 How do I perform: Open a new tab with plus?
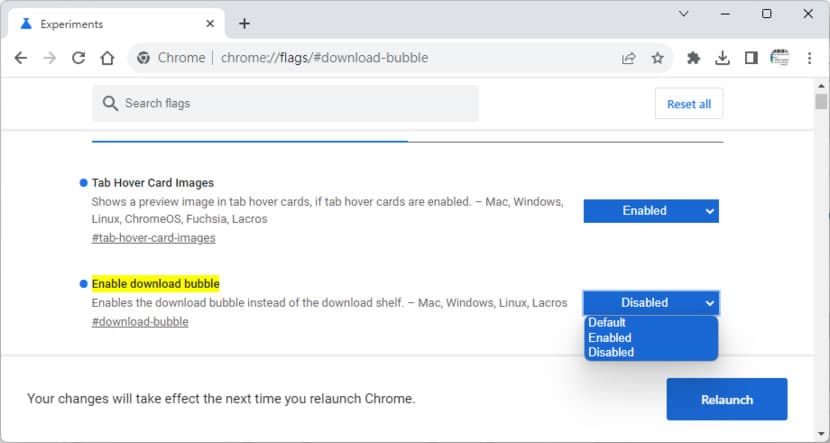pyautogui.click(x=244, y=24)
